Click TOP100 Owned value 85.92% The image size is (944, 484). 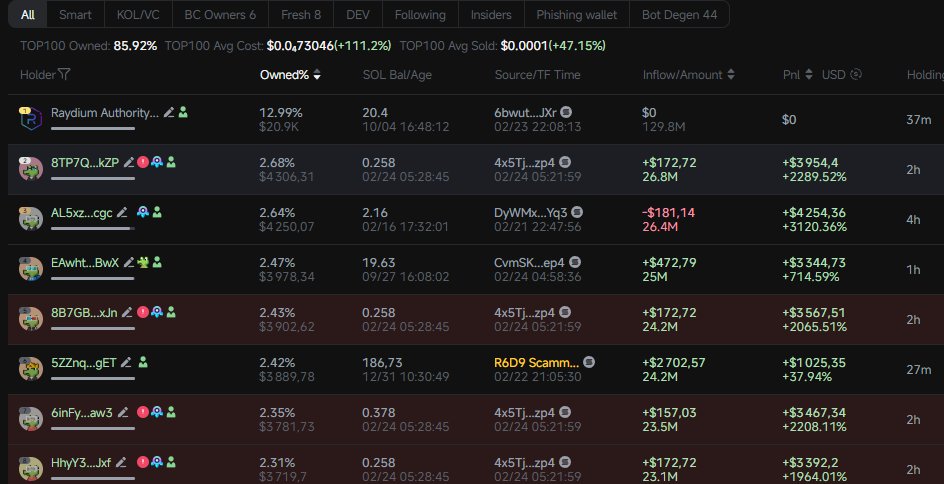click(x=135, y=46)
